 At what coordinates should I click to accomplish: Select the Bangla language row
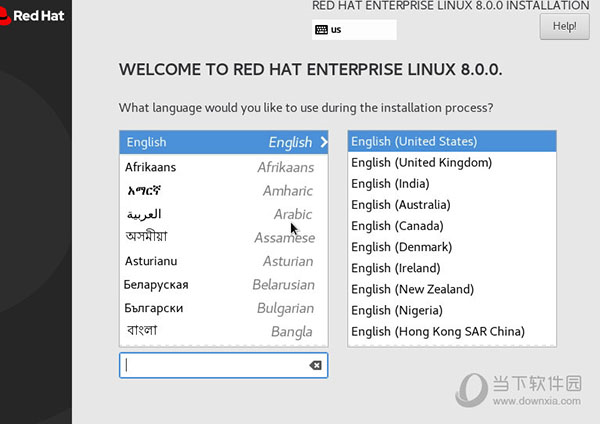223,331
